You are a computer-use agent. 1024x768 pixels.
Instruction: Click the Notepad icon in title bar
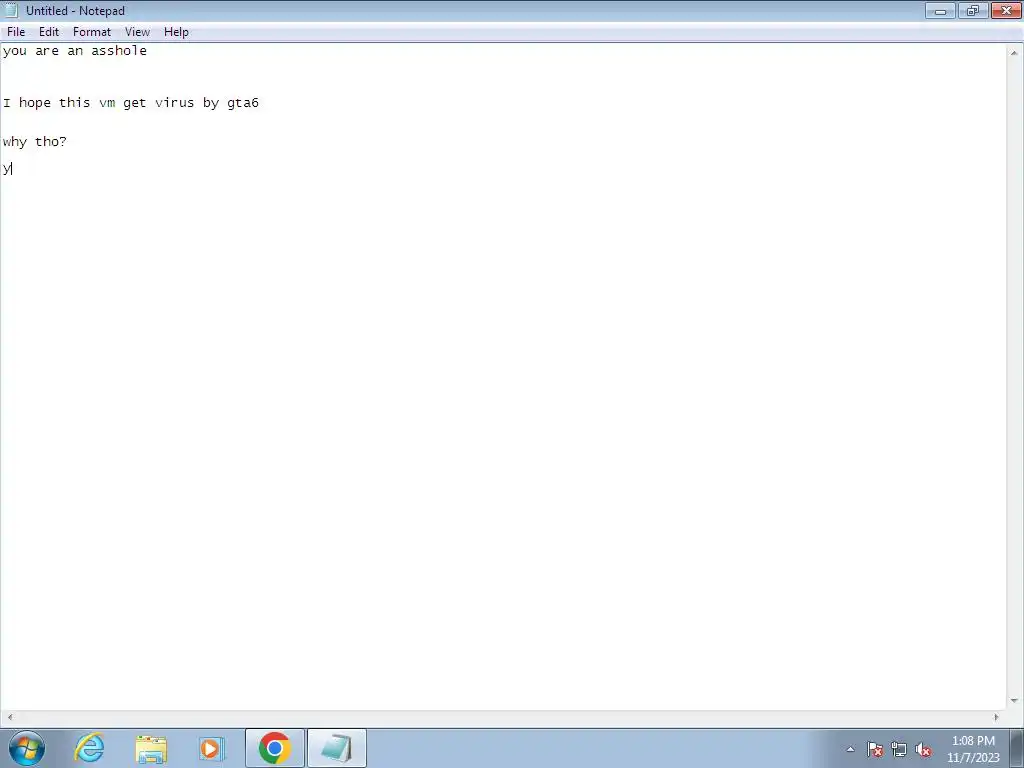[10, 10]
